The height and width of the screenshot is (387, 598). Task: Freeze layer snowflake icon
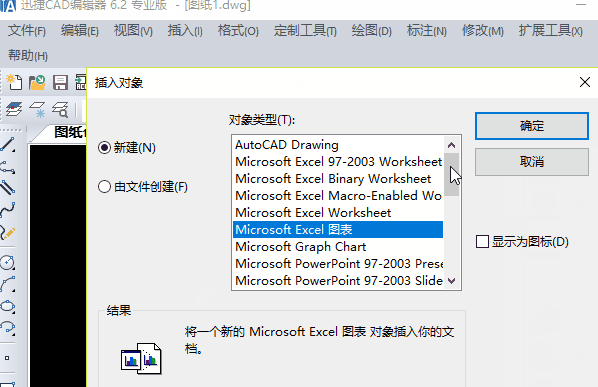click(37, 109)
